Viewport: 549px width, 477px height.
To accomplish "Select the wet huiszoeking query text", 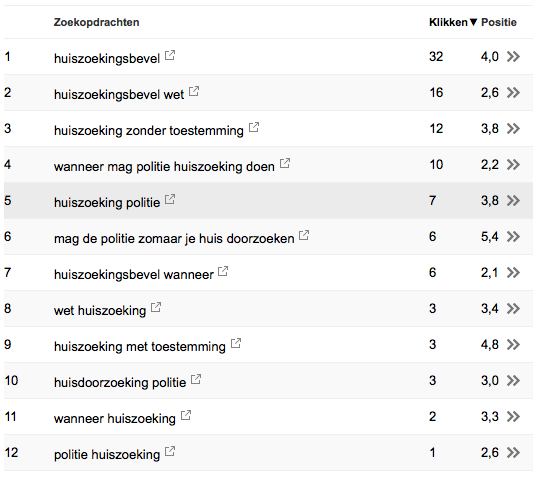I will (x=100, y=310).
